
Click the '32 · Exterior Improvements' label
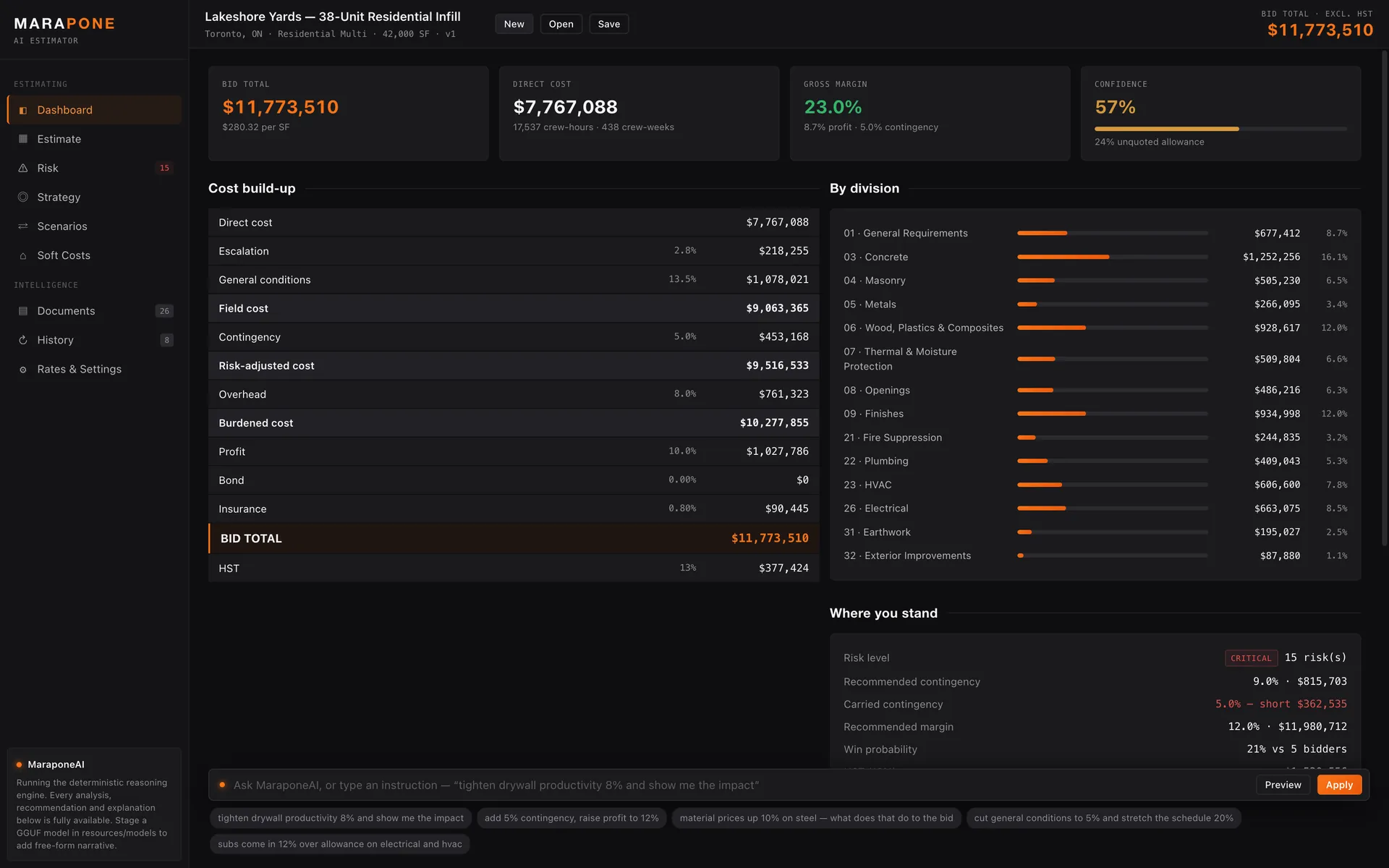(907, 556)
